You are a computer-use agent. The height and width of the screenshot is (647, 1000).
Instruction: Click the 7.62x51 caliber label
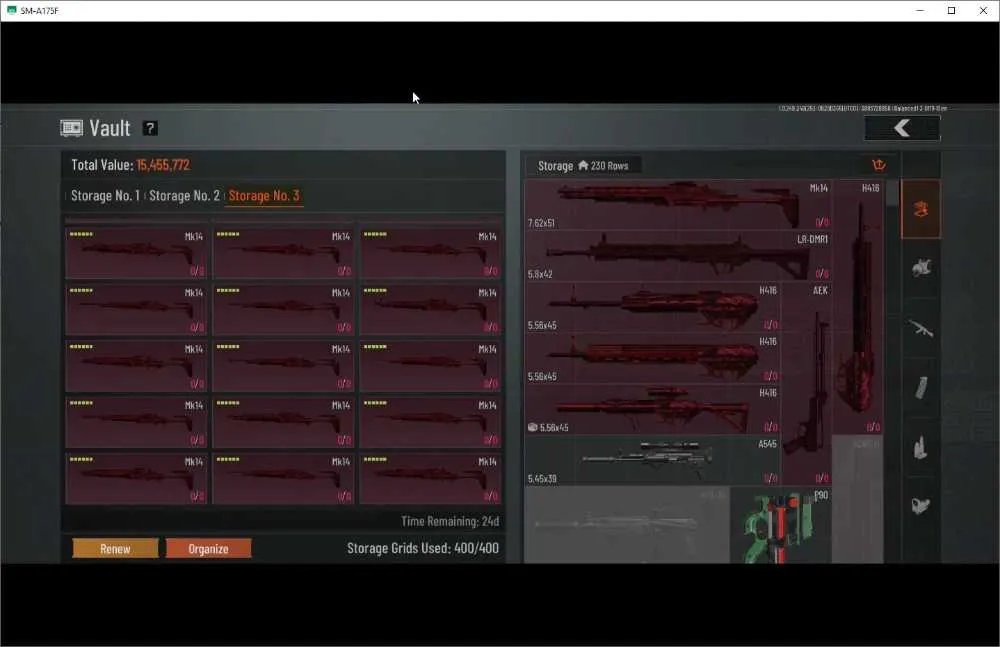[x=541, y=223]
